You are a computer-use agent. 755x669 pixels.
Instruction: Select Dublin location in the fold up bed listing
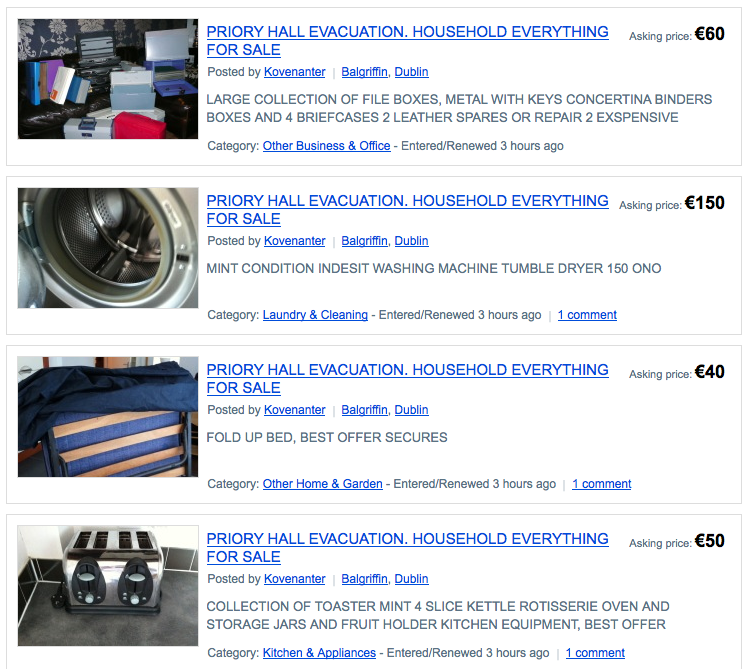[412, 410]
